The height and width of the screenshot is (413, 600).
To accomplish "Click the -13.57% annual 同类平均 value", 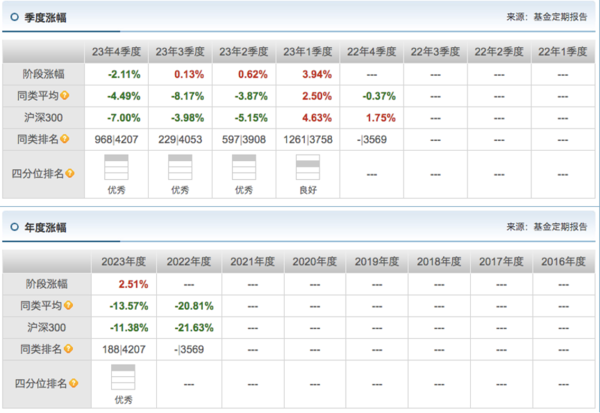I will click(x=129, y=306).
